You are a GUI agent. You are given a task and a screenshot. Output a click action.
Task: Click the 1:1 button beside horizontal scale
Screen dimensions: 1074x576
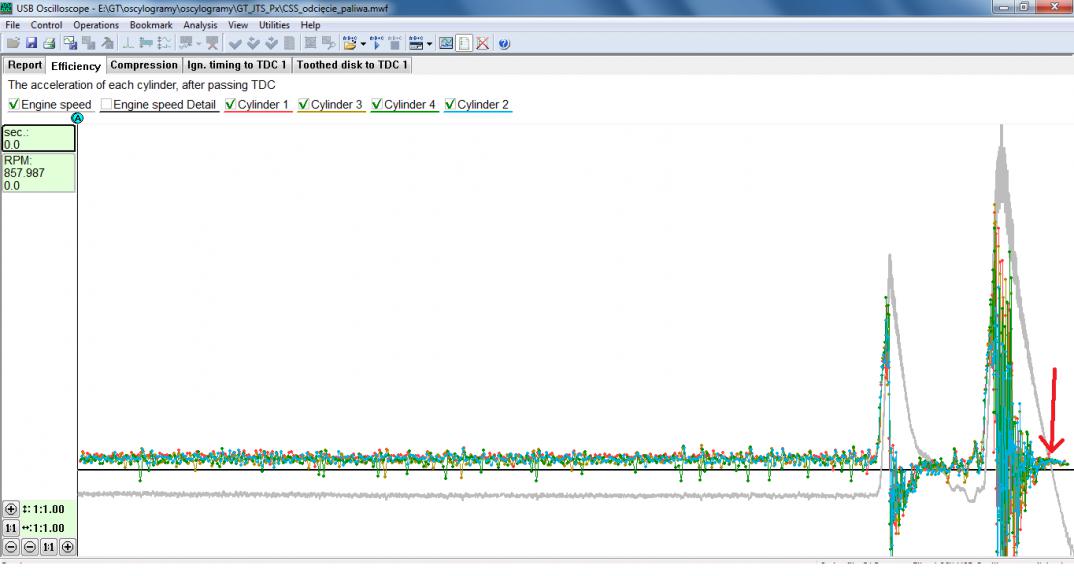11,528
